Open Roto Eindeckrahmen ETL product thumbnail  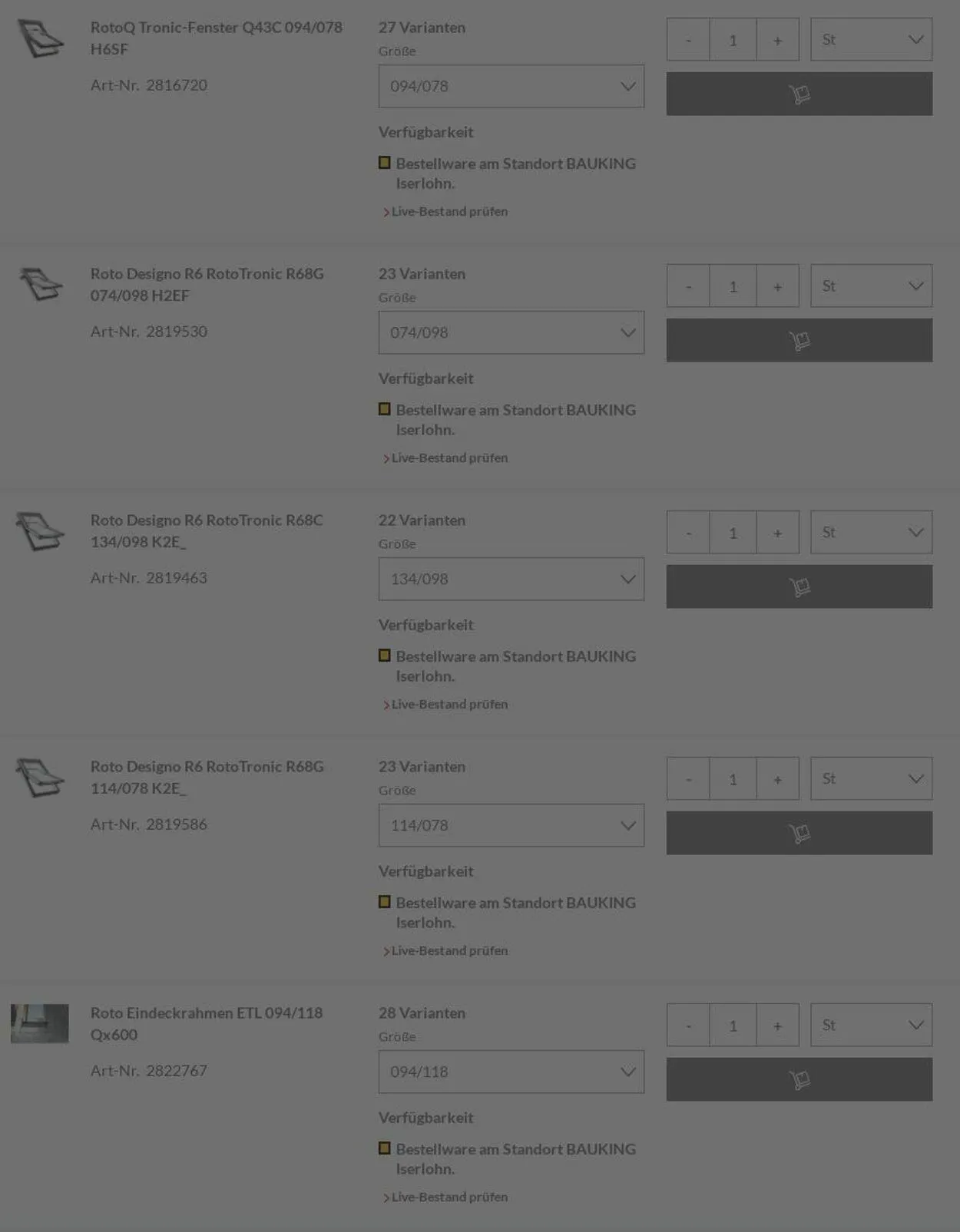pos(40,1023)
